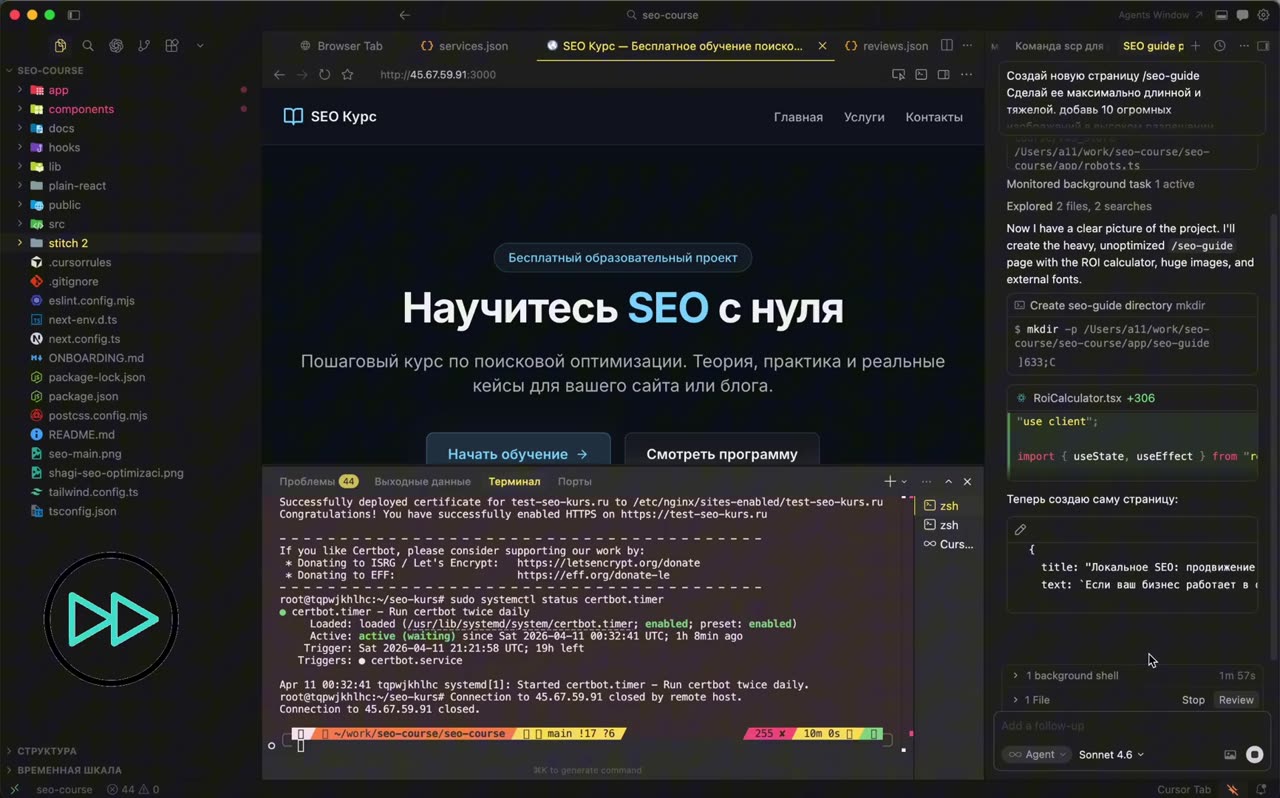Attach an image in chat input

click(1230, 755)
